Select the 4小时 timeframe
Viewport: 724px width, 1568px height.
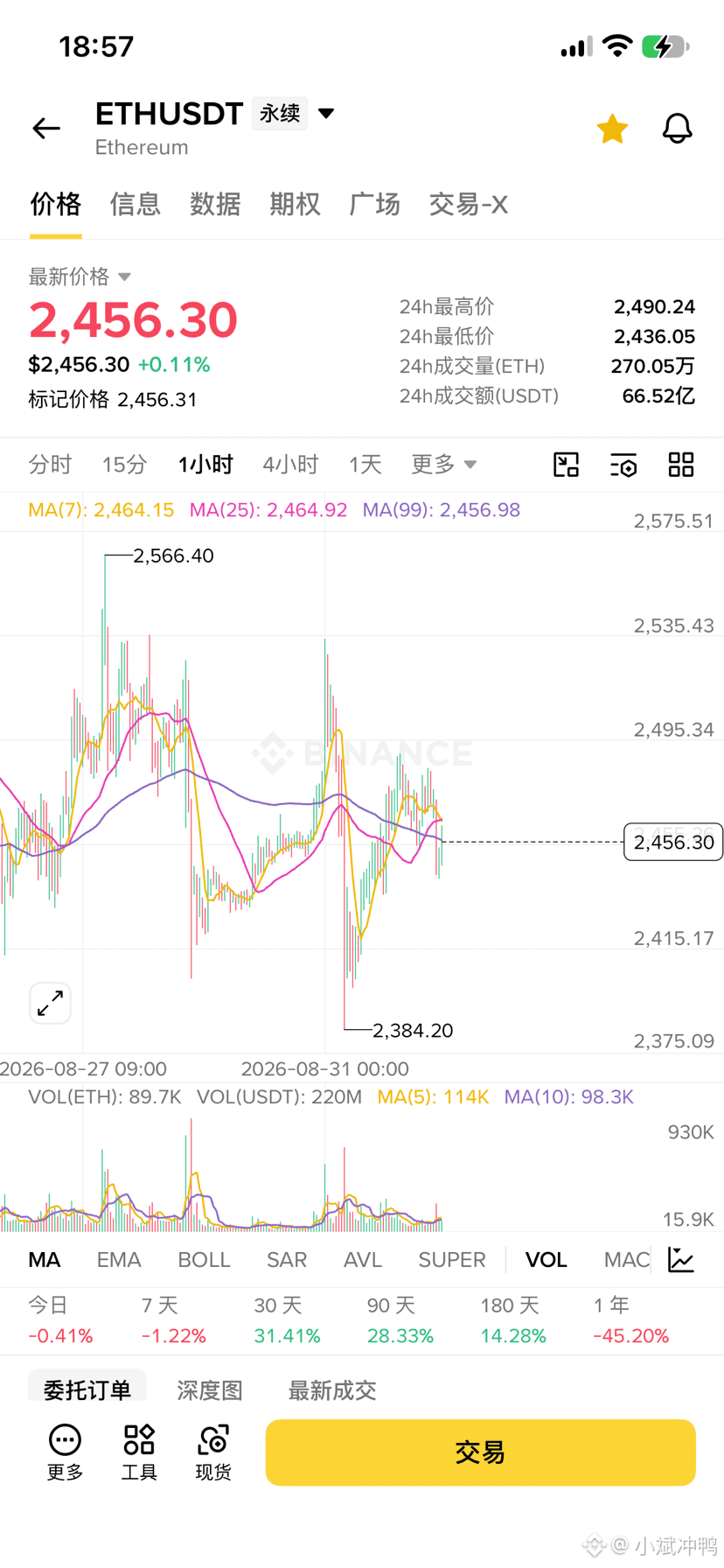click(290, 465)
